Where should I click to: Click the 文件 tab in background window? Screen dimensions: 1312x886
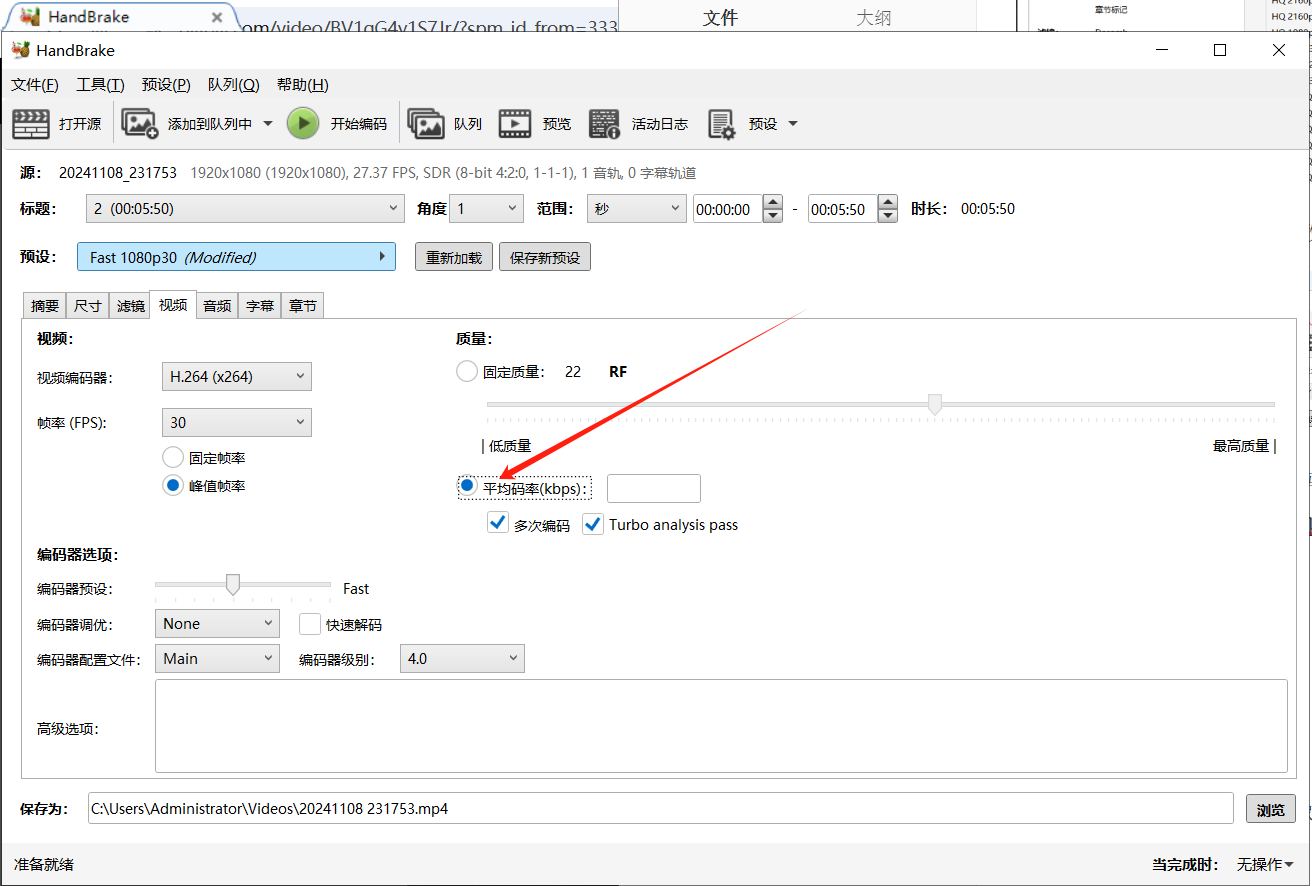pyautogui.click(x=720, y=17)
